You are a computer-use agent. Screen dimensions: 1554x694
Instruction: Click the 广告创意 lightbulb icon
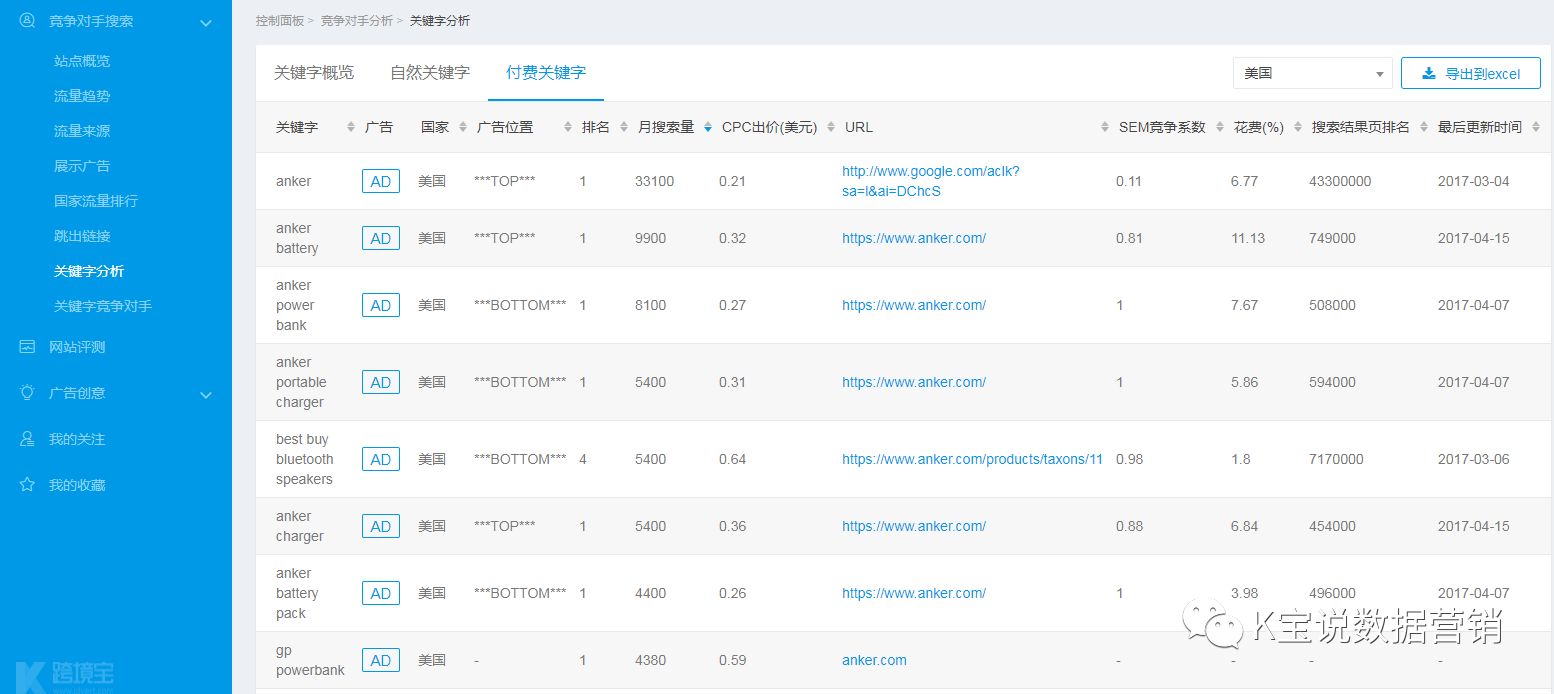pos(27,393)
